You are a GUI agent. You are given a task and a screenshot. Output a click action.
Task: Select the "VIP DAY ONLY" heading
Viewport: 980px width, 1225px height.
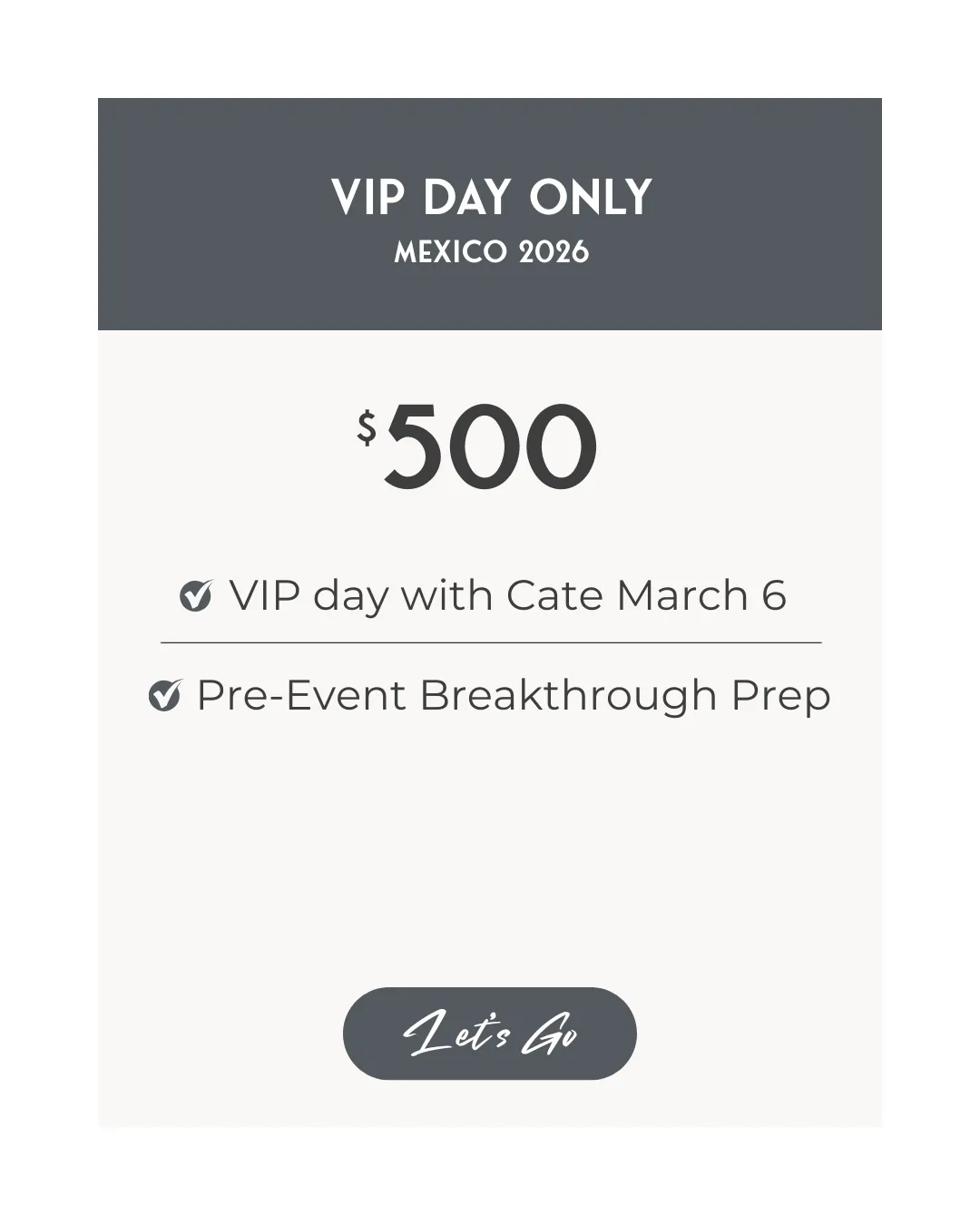coord(491,197)
